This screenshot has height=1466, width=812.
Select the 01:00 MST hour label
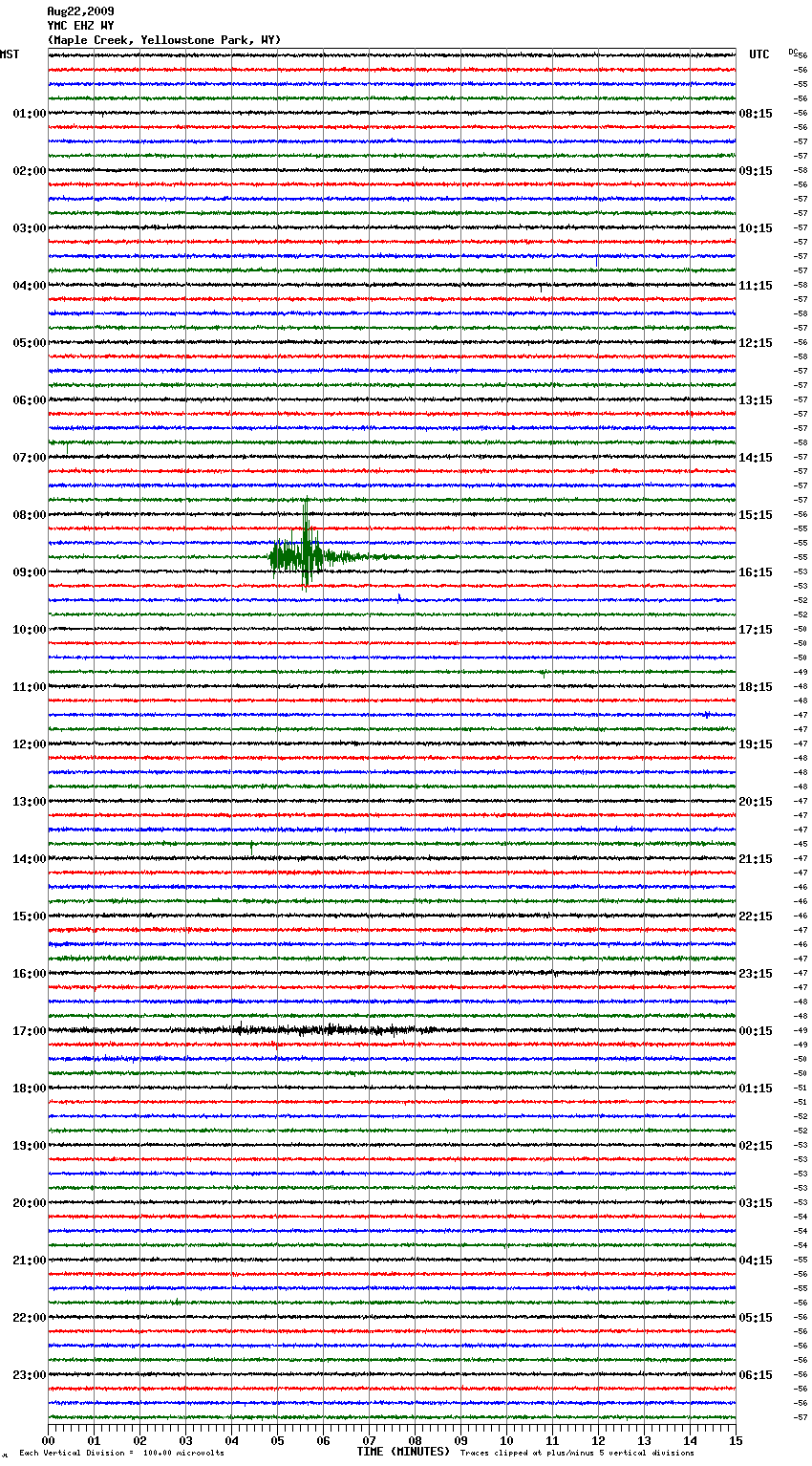(30, 114)
